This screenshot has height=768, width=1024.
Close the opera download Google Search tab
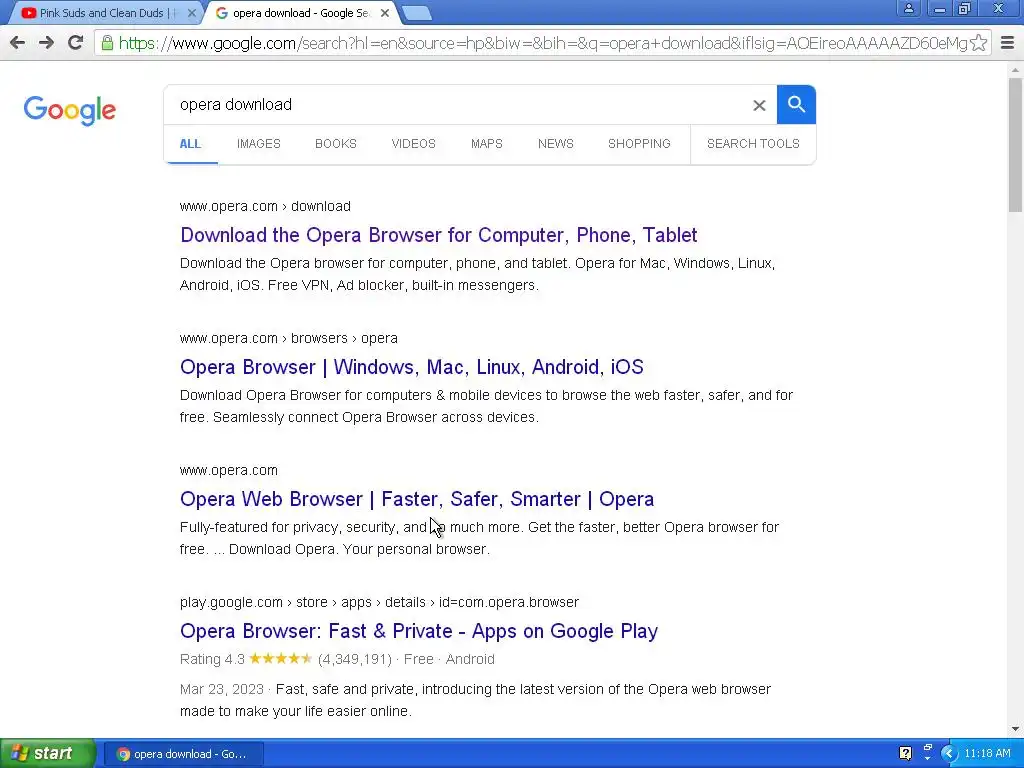tap(385, 13)
